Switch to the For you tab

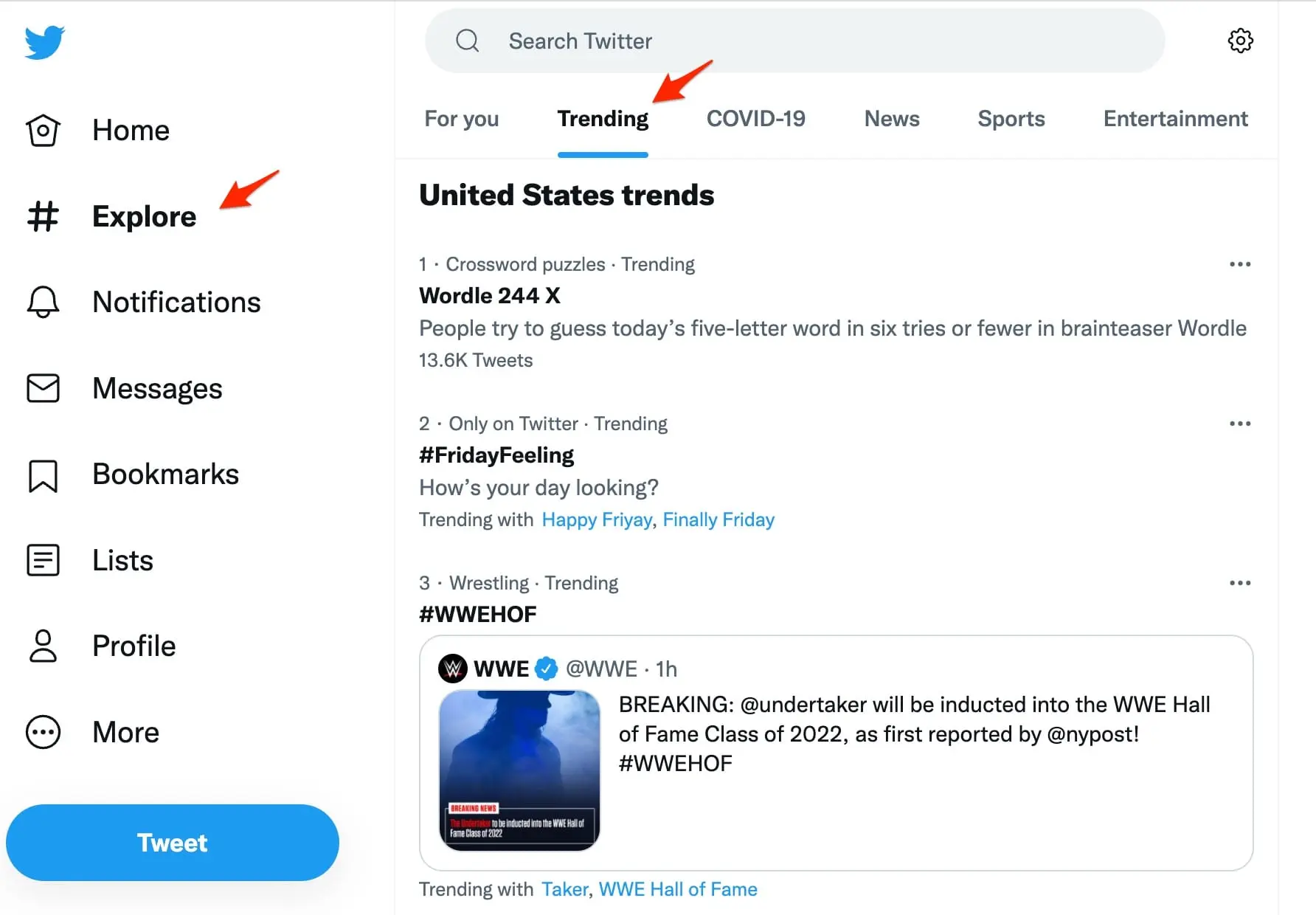(462, 119)
